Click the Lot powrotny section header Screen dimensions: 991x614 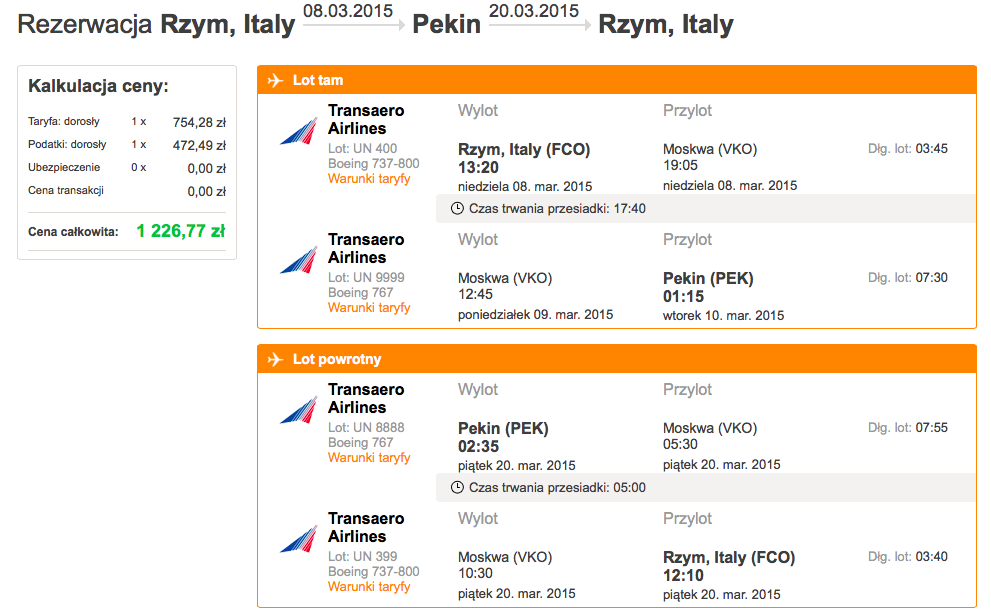(617, 359)
